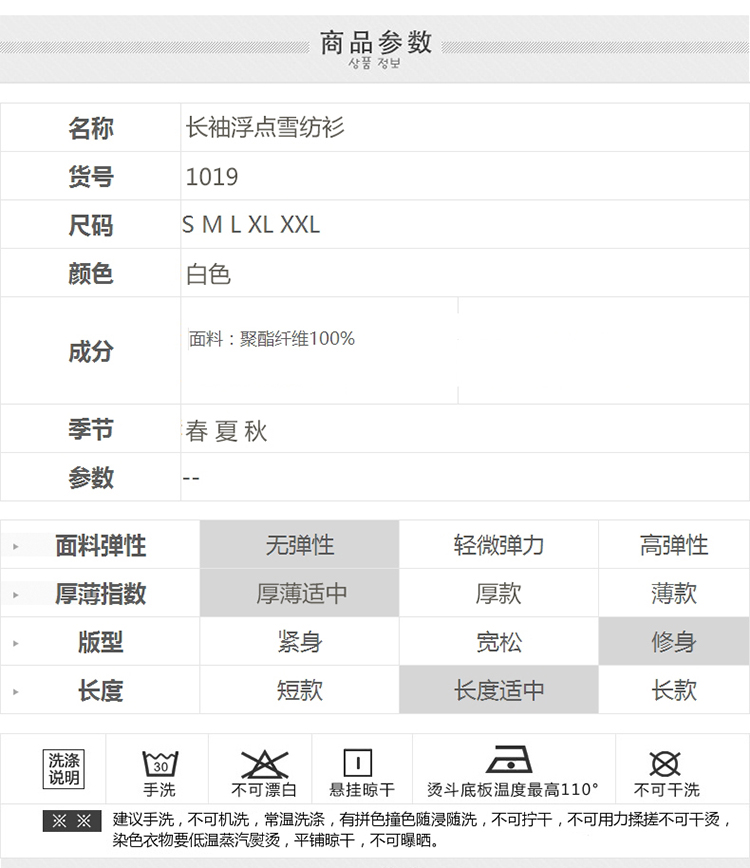This screenshot has height=868, width=750.
Task: Click the 商品参数 section heading
Action: [x=375, y=43]
